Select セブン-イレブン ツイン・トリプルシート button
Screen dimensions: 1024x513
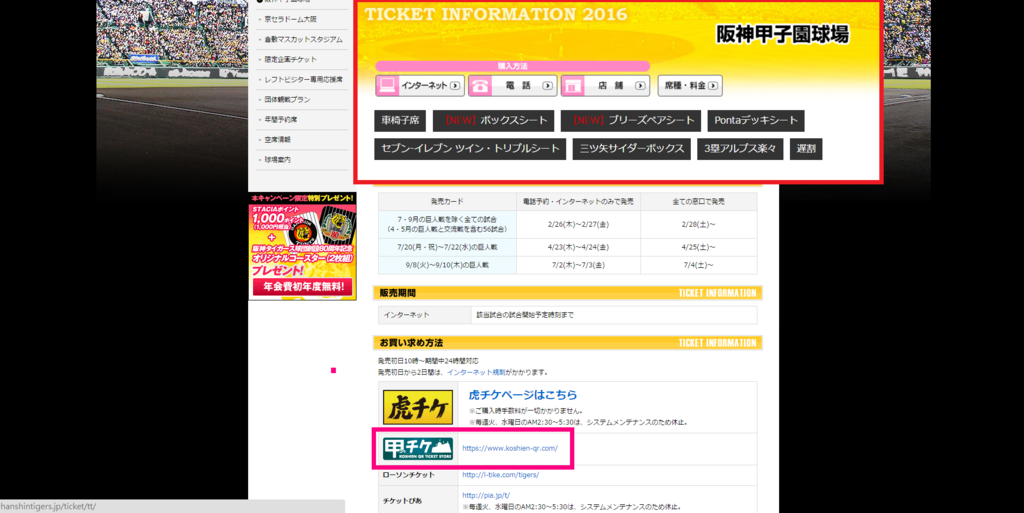(470, 149)
